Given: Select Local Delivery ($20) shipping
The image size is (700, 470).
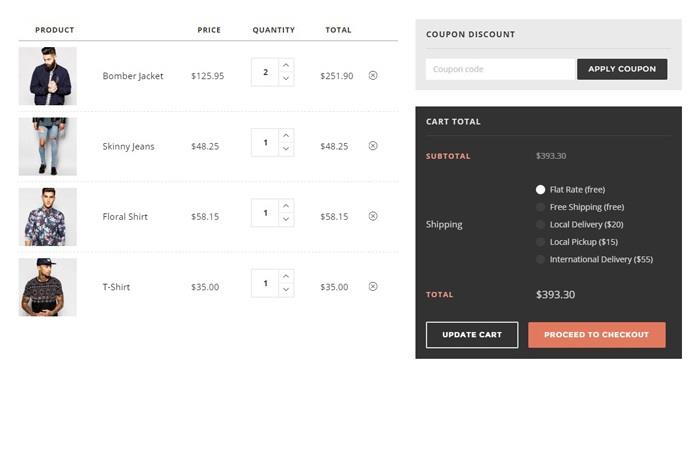Looking at the screenshot, I should click(541, 224).
